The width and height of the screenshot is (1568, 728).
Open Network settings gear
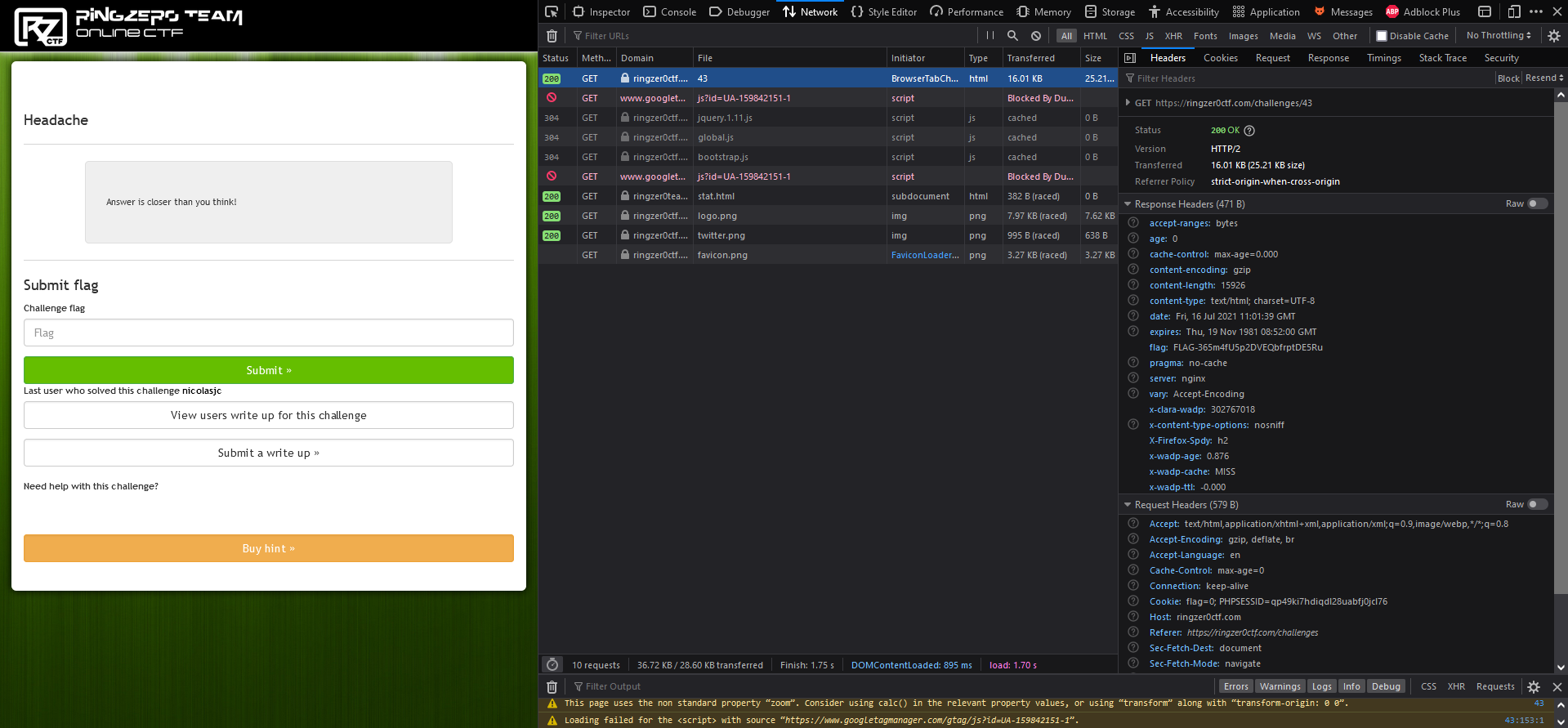[1554, 36]
